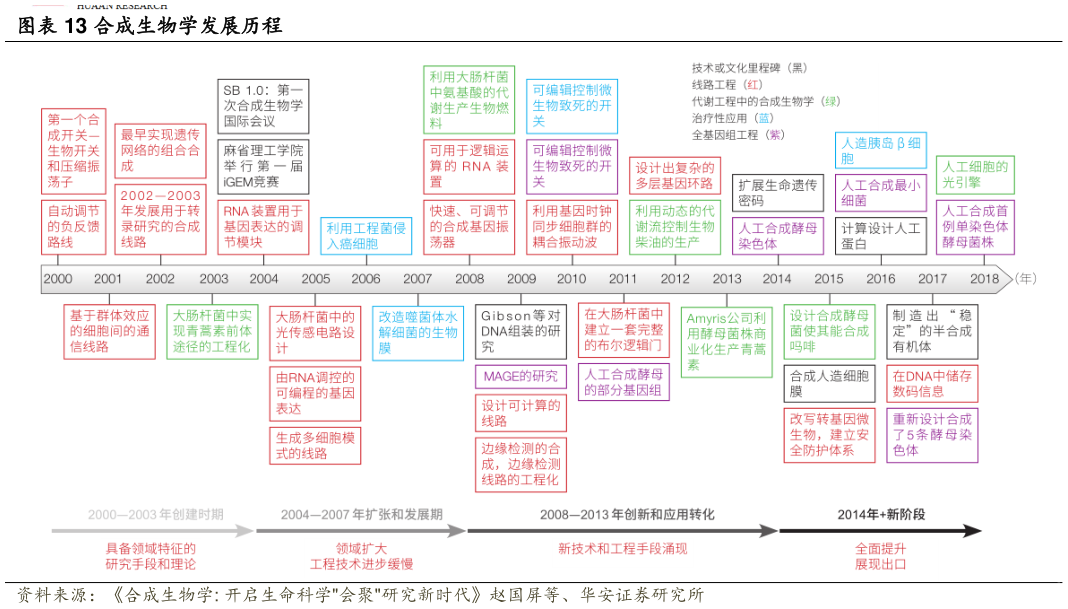This screenshot has width=1068, height=609.
Task: Select the purple-bordered box '可编辑控制微生物致死的开关'
Action: point(572,166)
